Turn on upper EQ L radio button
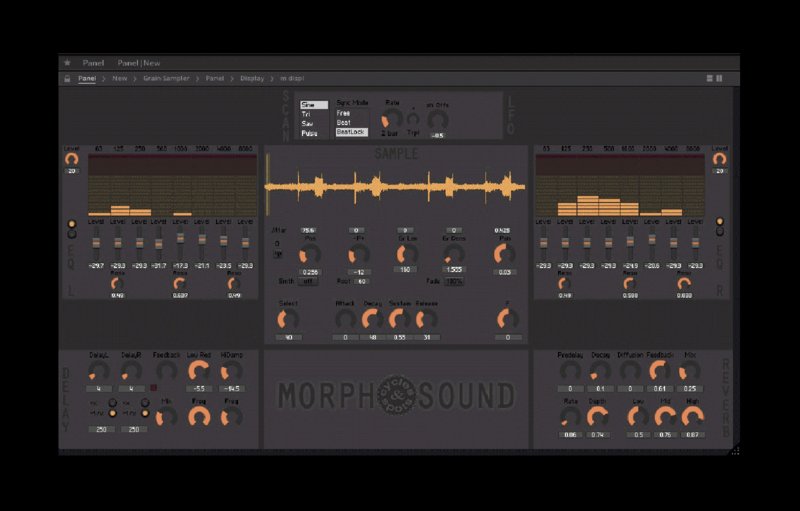This screenshot has height=511, width=800. pyautogui.click(x=71, y=224)
